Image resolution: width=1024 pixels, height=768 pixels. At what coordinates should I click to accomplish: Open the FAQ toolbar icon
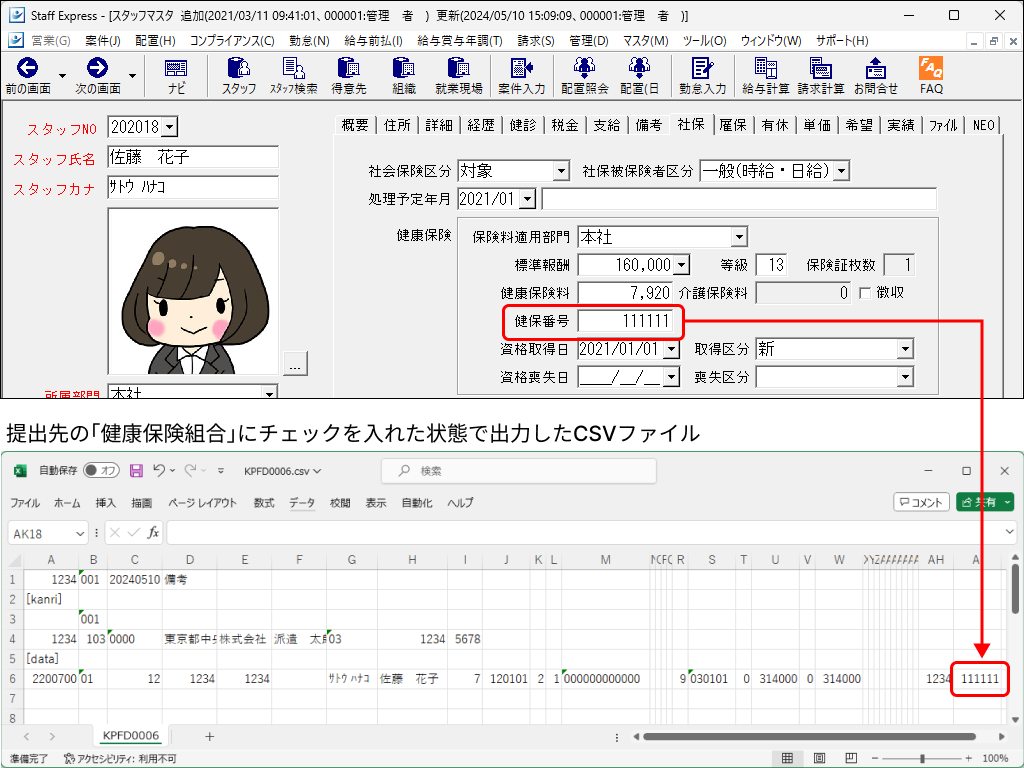(x=931, y=67)
